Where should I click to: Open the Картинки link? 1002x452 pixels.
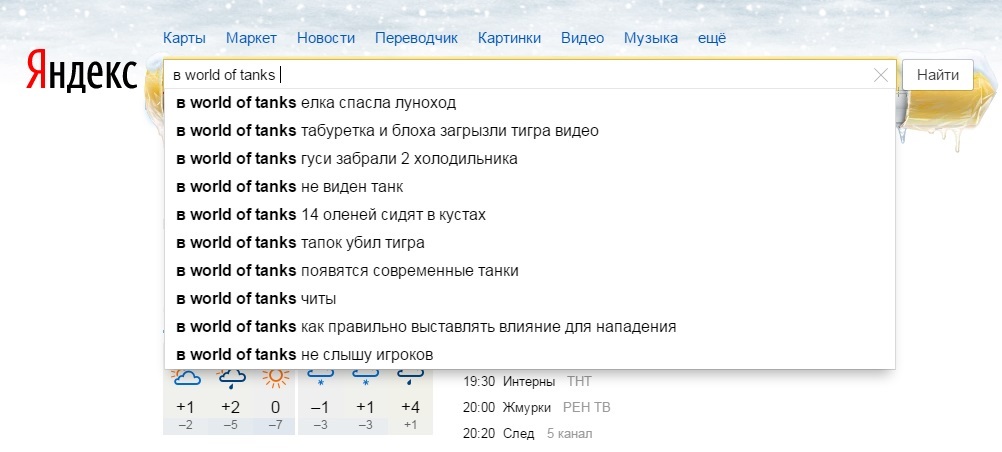click(509, 38)
